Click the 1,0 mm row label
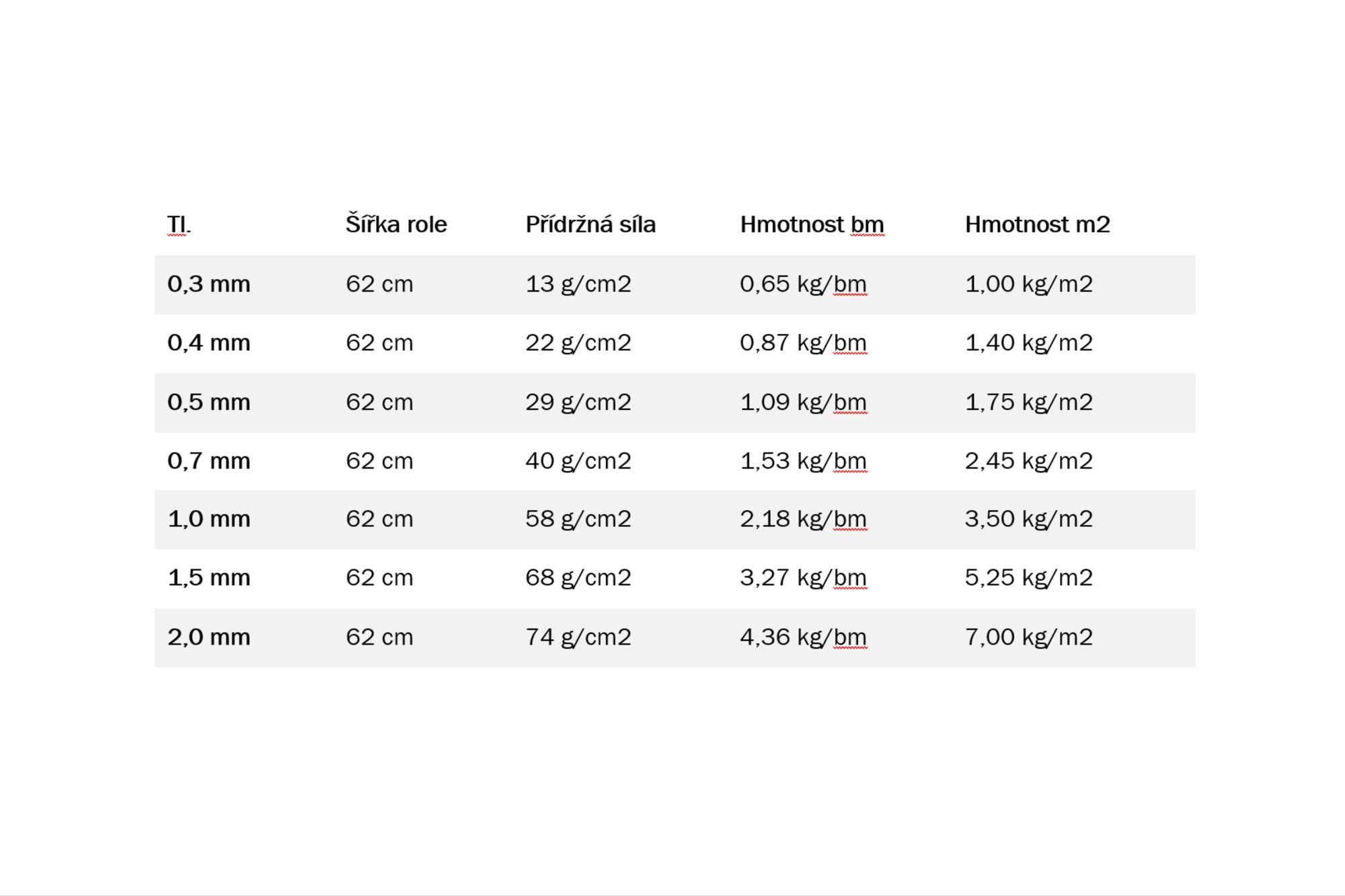 208,519
